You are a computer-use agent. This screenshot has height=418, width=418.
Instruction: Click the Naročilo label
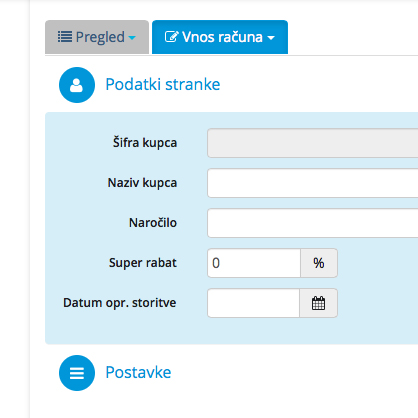pyautogui.click(x=153, y=223)
